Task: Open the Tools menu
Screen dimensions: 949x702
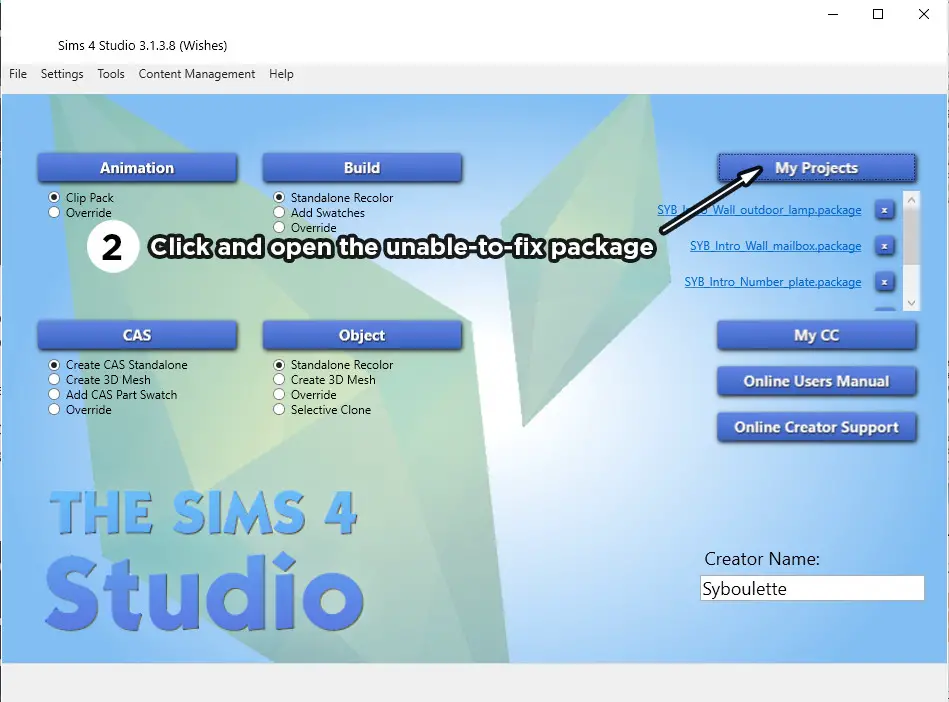Action: pyautogui.click(x=111, y=74)
